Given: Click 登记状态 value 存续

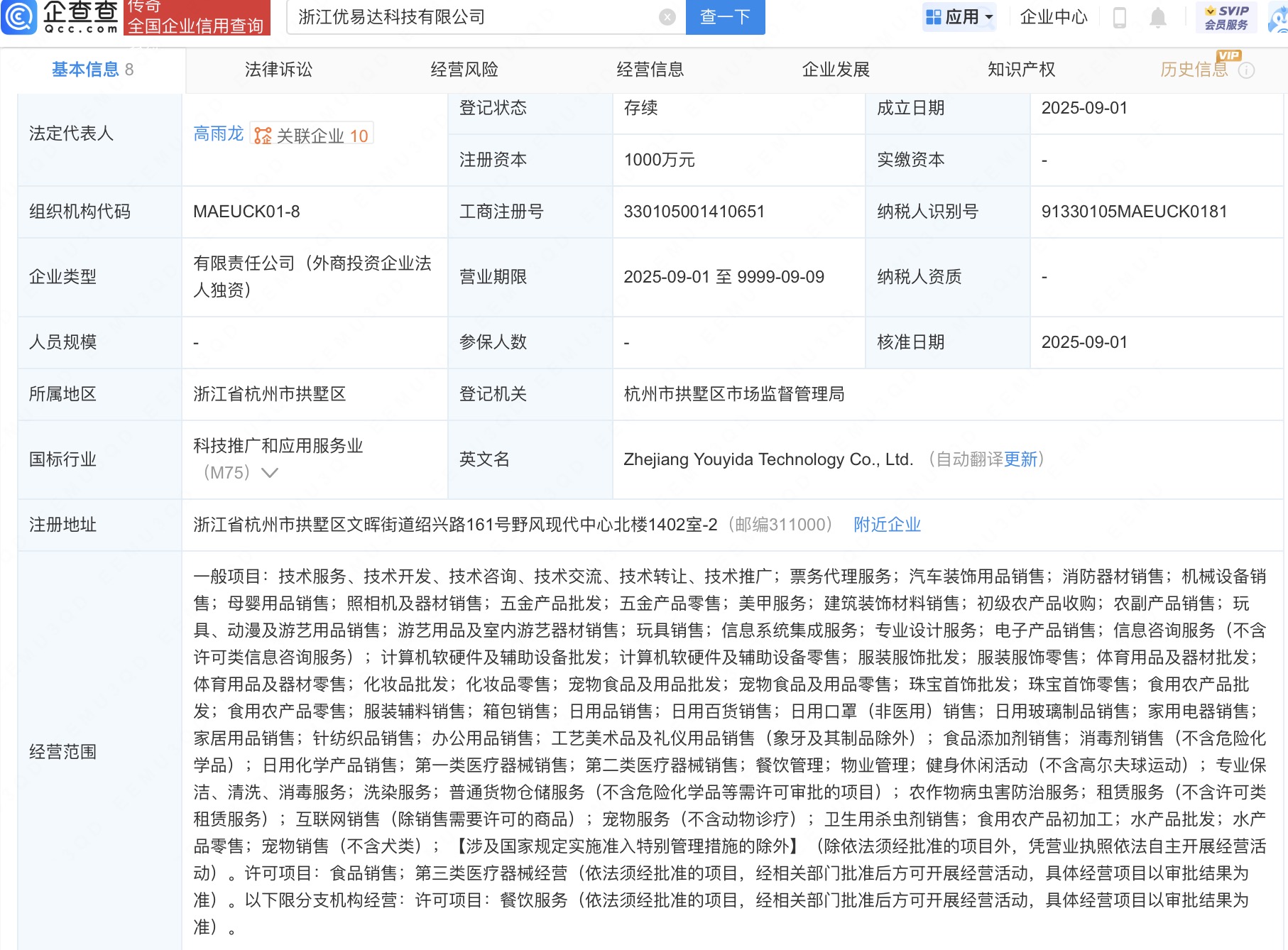Looking at the screenshot, I should (640, 108).
